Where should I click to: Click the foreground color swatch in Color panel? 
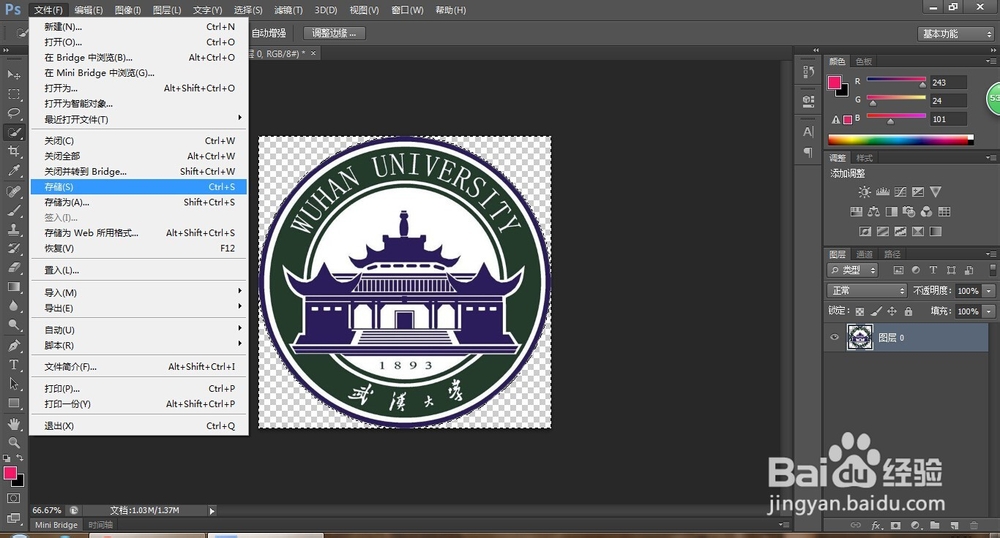tap(834, 82)
